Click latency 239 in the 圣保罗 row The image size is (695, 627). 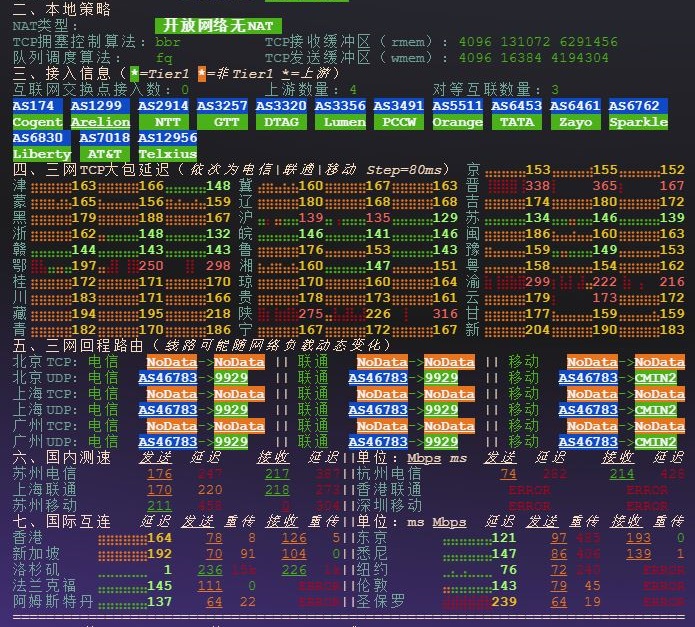point(504,602)
